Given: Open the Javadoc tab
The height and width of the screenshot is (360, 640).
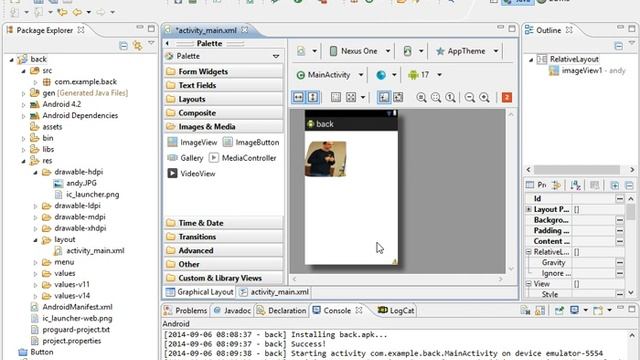Looking at the screenshot, I should pos(232,311).
